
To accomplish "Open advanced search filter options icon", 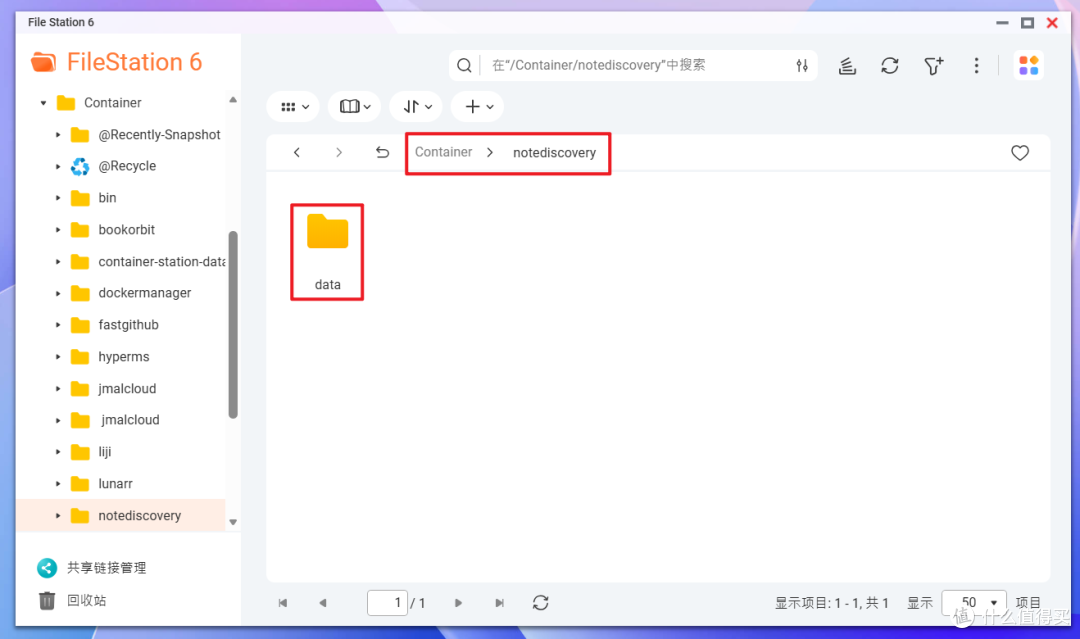I will 802,65.
